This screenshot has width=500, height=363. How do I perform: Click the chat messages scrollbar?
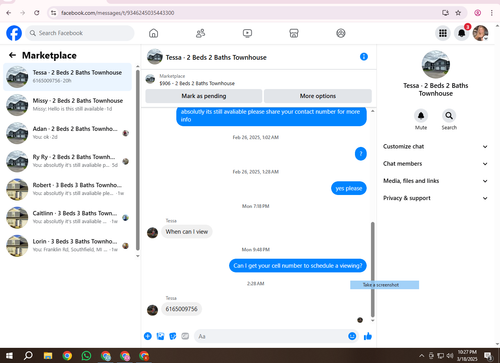click(x=373, y=269)
